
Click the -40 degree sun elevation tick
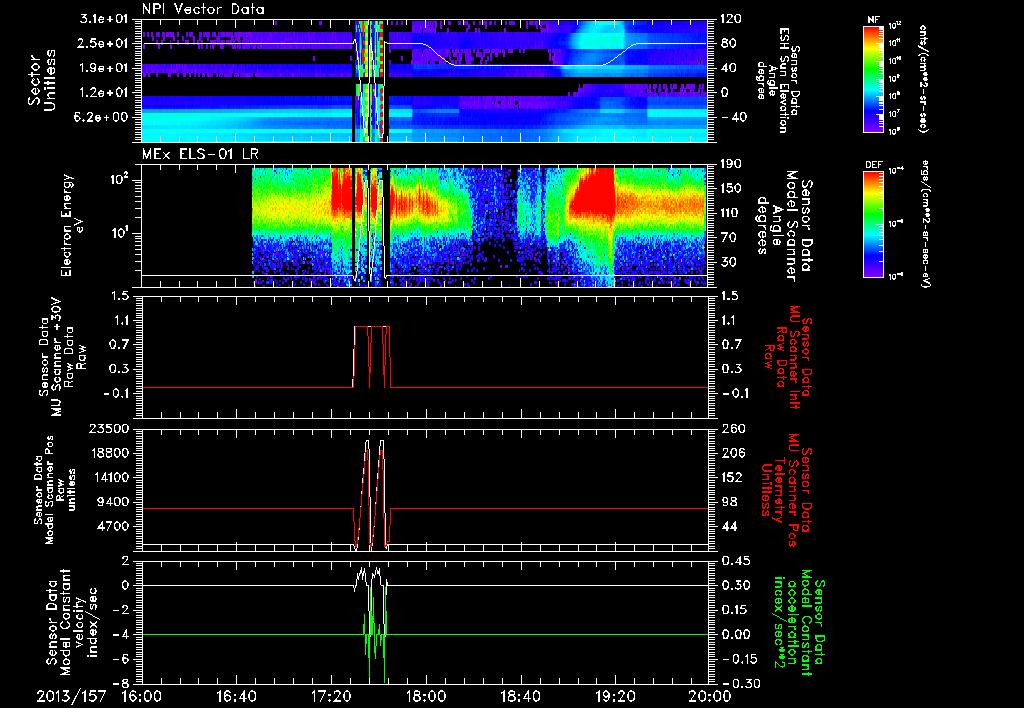click(734, 117)
